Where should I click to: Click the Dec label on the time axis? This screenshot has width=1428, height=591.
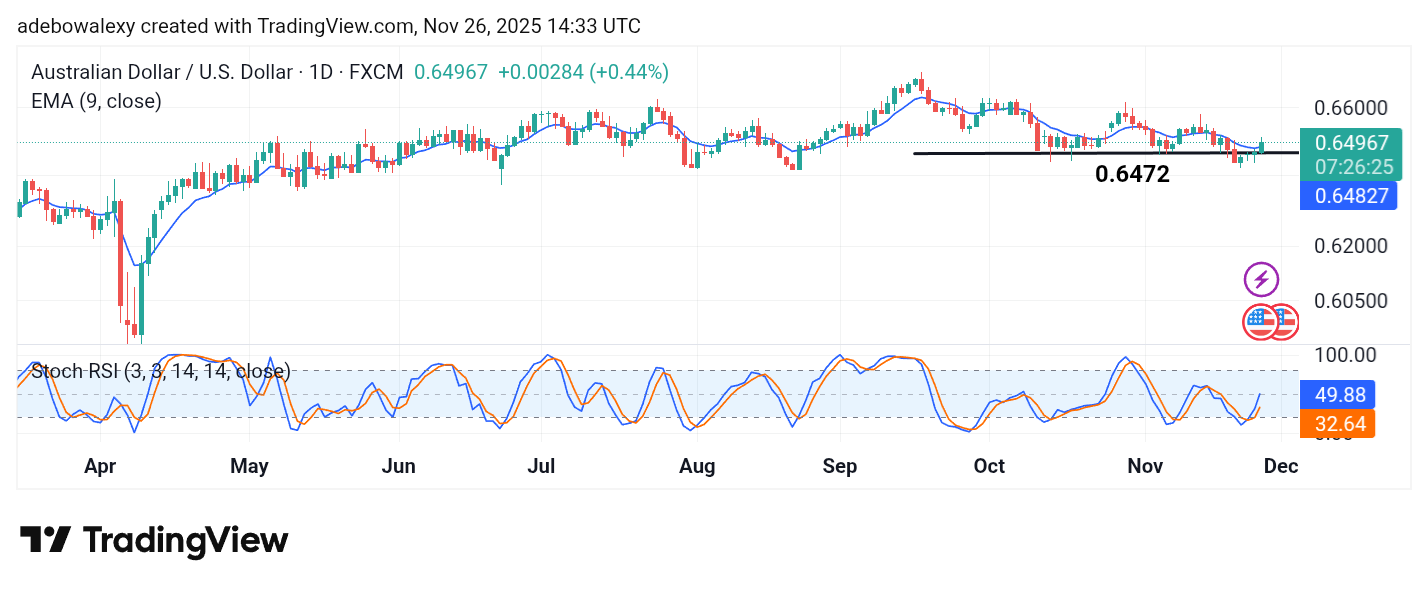pos(1281,467)
